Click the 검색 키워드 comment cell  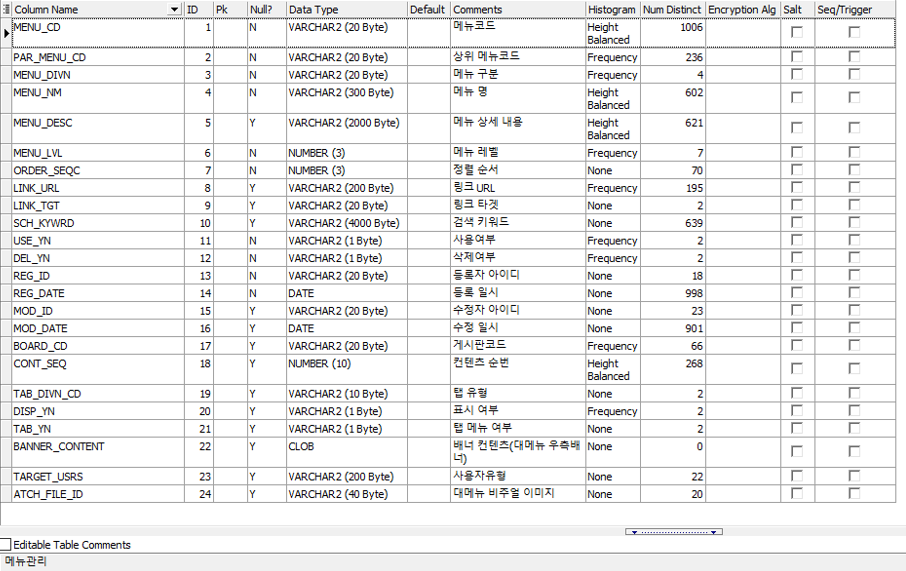(x=518, y=223)
